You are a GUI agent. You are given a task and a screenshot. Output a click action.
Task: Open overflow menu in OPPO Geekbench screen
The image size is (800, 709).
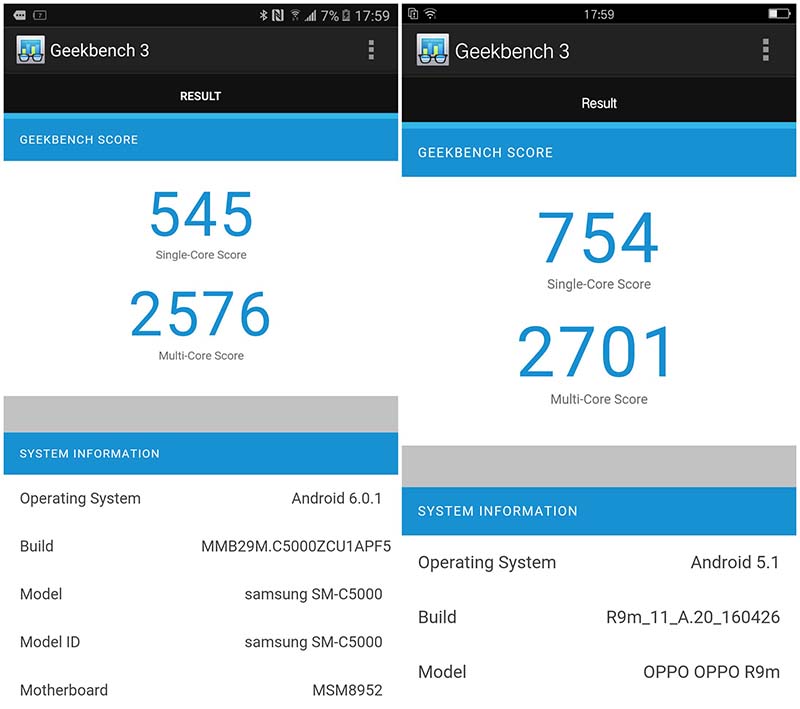(765, 50)
